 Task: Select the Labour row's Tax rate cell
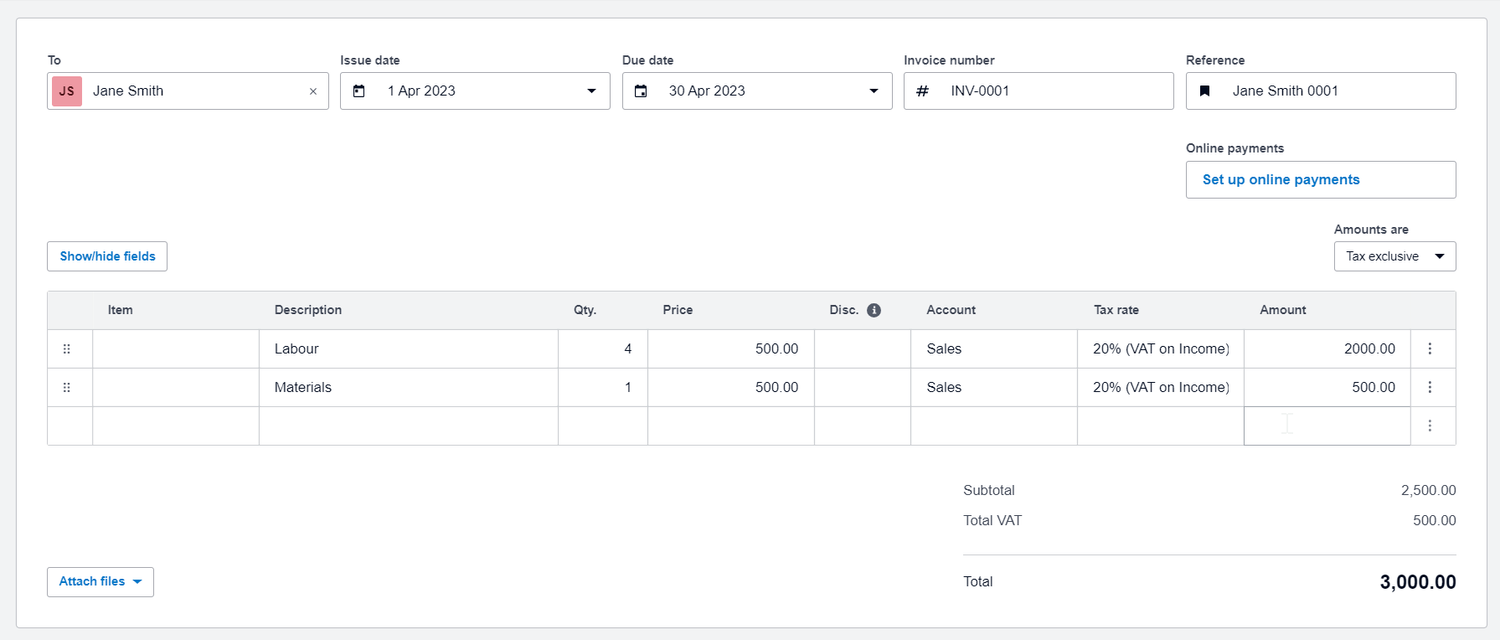[1160, 349]
